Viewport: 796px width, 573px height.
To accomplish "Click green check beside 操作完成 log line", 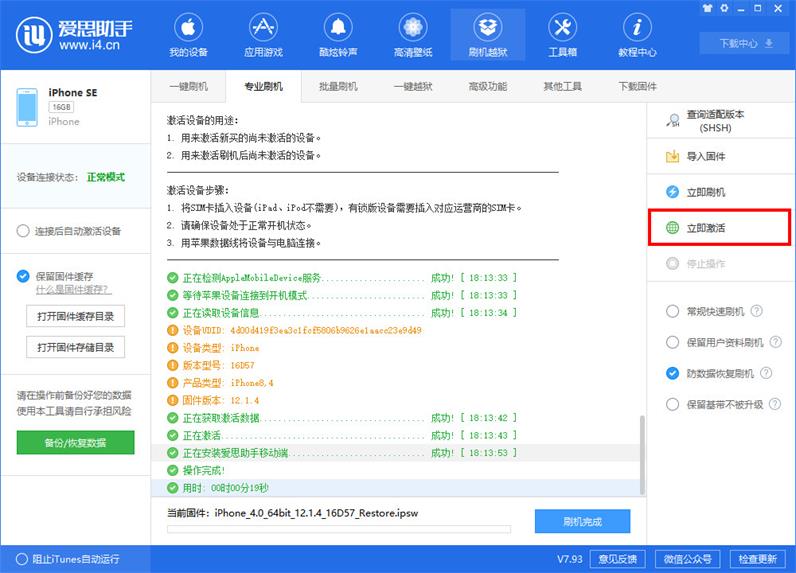I will (x=173, y=470).
